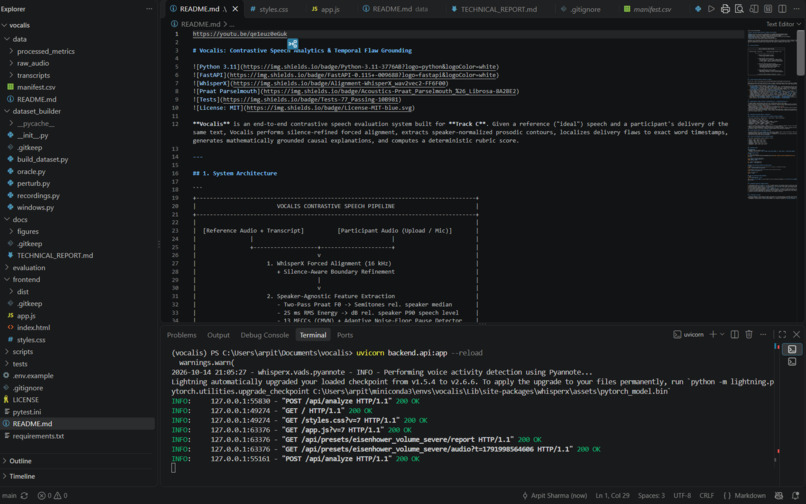The image size is (806, 504).
Task: Kill the terminal with trash icon
Action: pyautogui.click(x=749, y=334)
